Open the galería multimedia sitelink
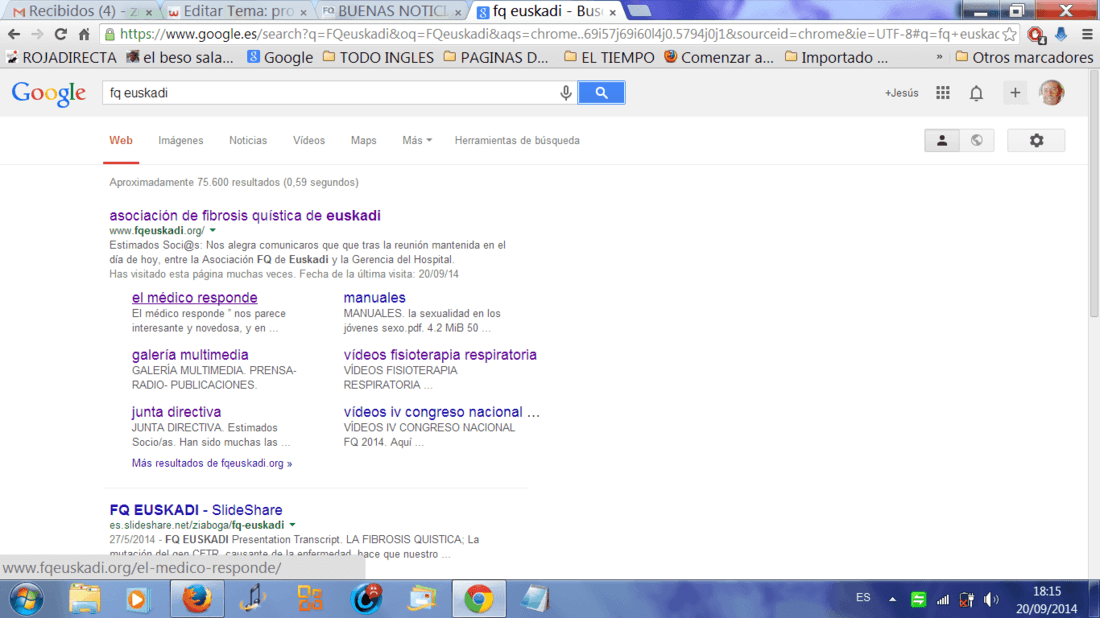 (190, 355)
